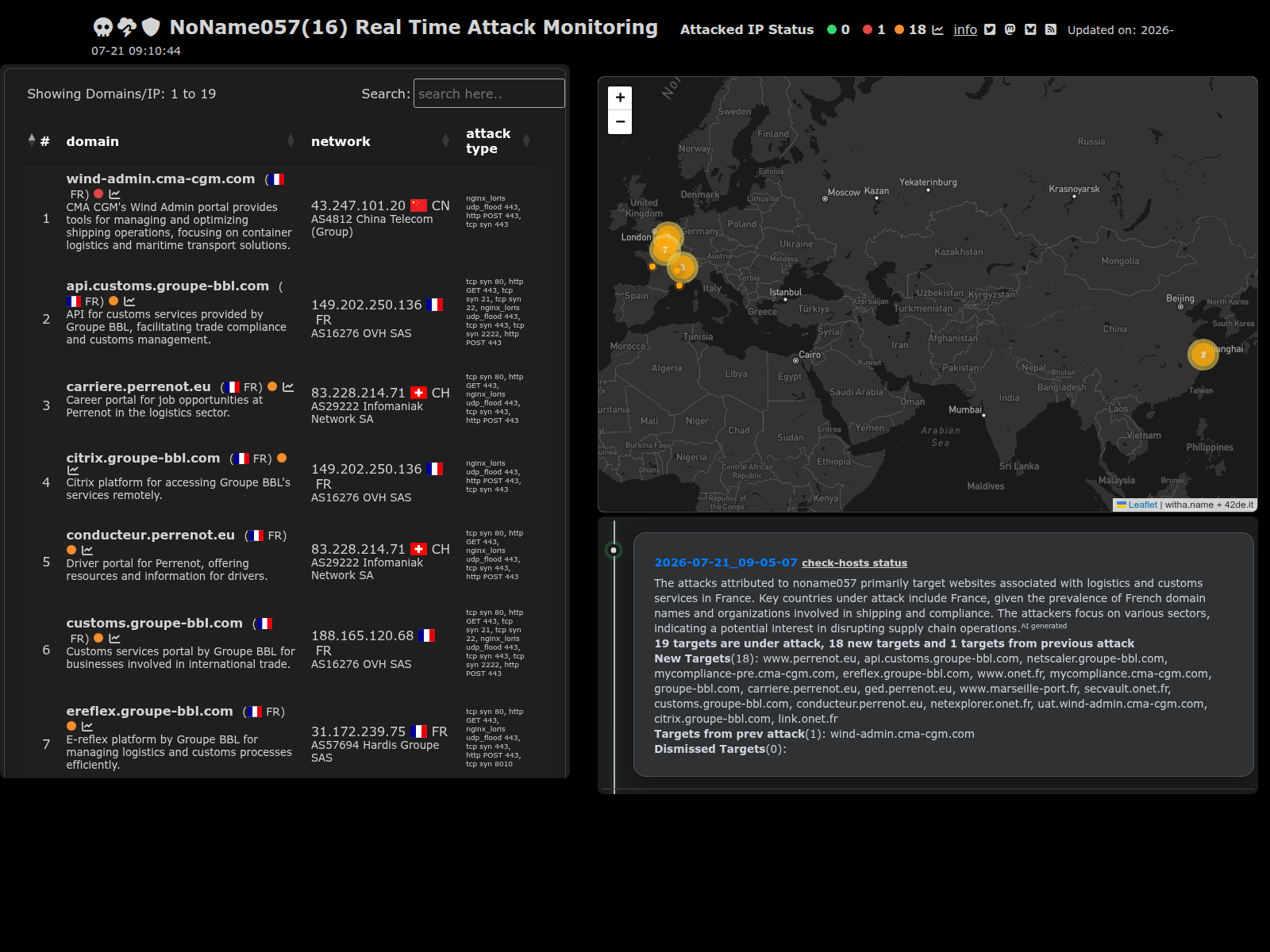
Task: Open the check-hosts status link
Action: click(854, 563)
